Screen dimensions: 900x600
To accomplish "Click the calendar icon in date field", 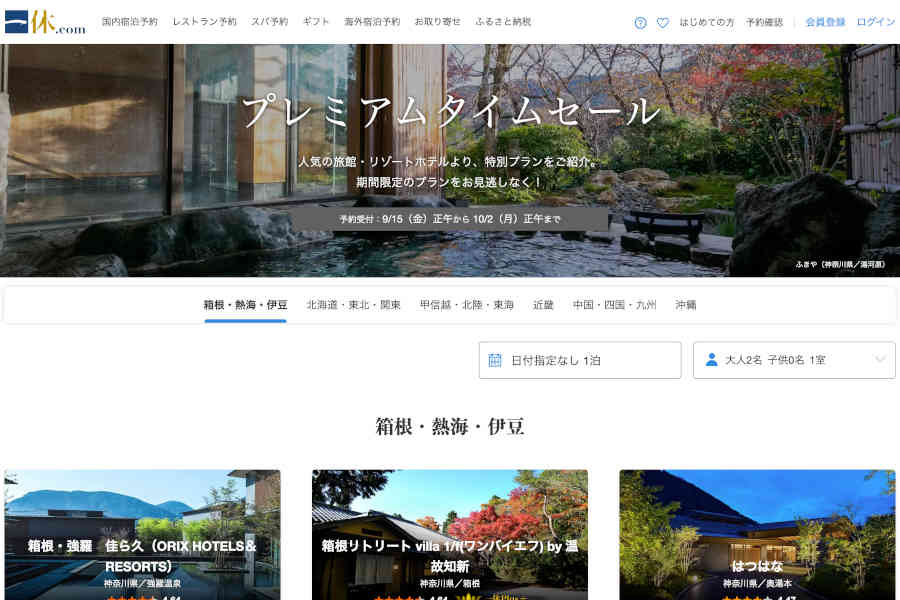I will 495,360.
